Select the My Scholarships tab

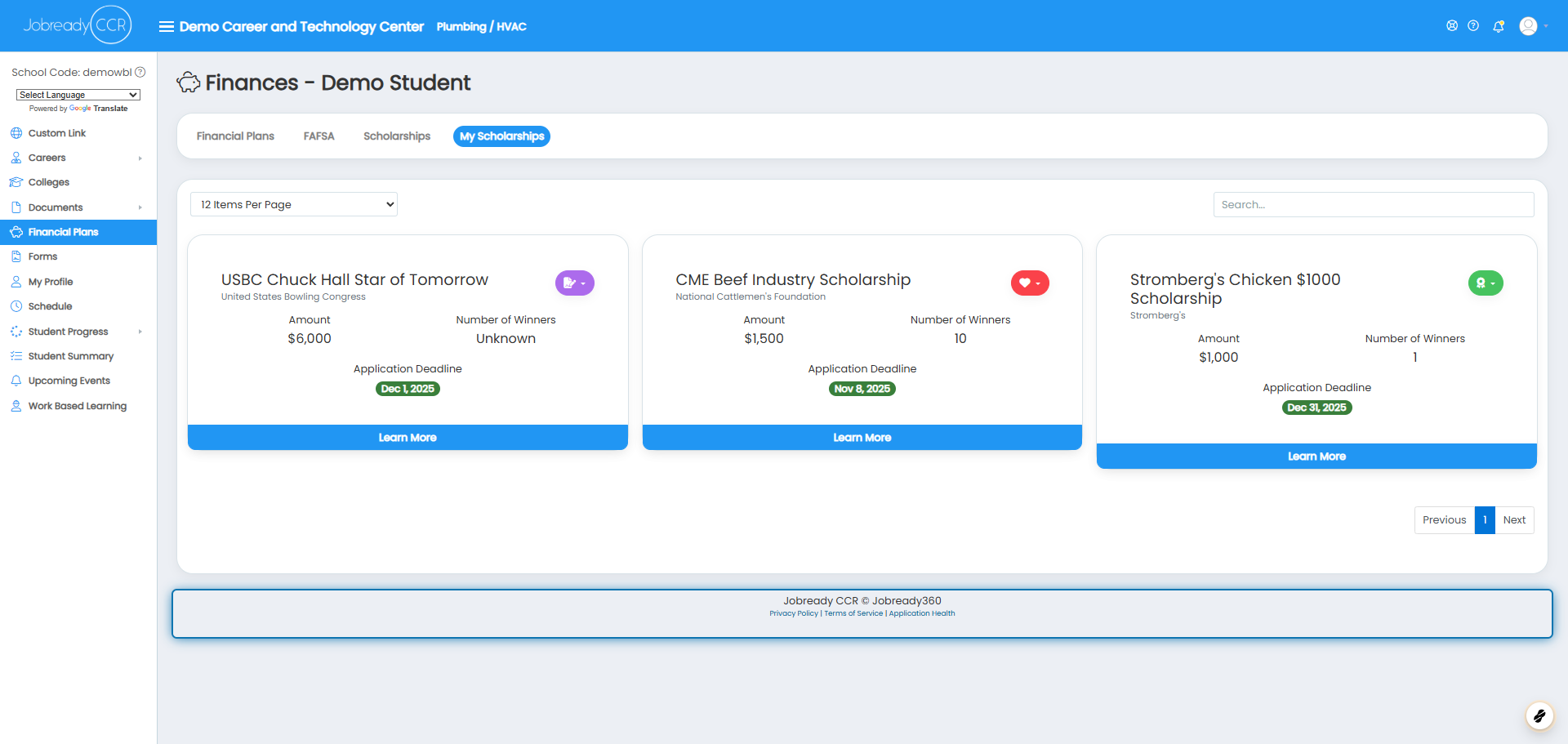point(501,136)
